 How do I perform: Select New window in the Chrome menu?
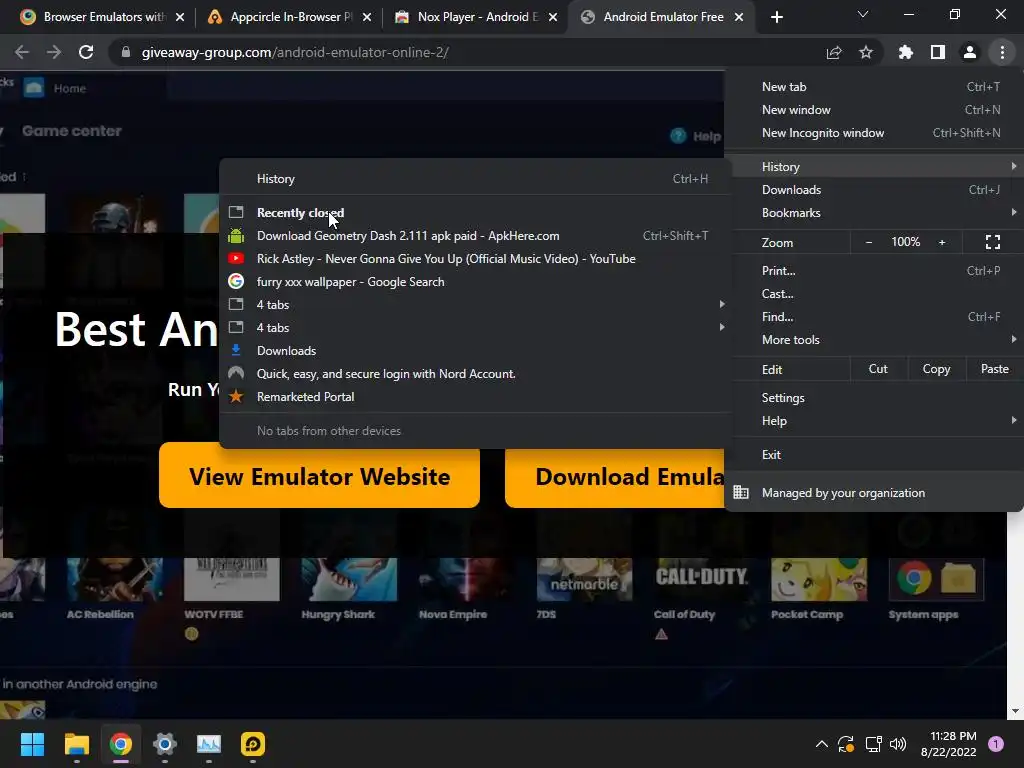pyautogui.click(x=874, y=110)
